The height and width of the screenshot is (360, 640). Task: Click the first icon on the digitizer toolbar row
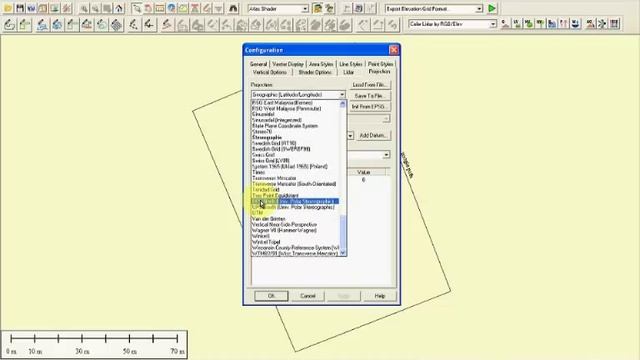click(9, 25)
